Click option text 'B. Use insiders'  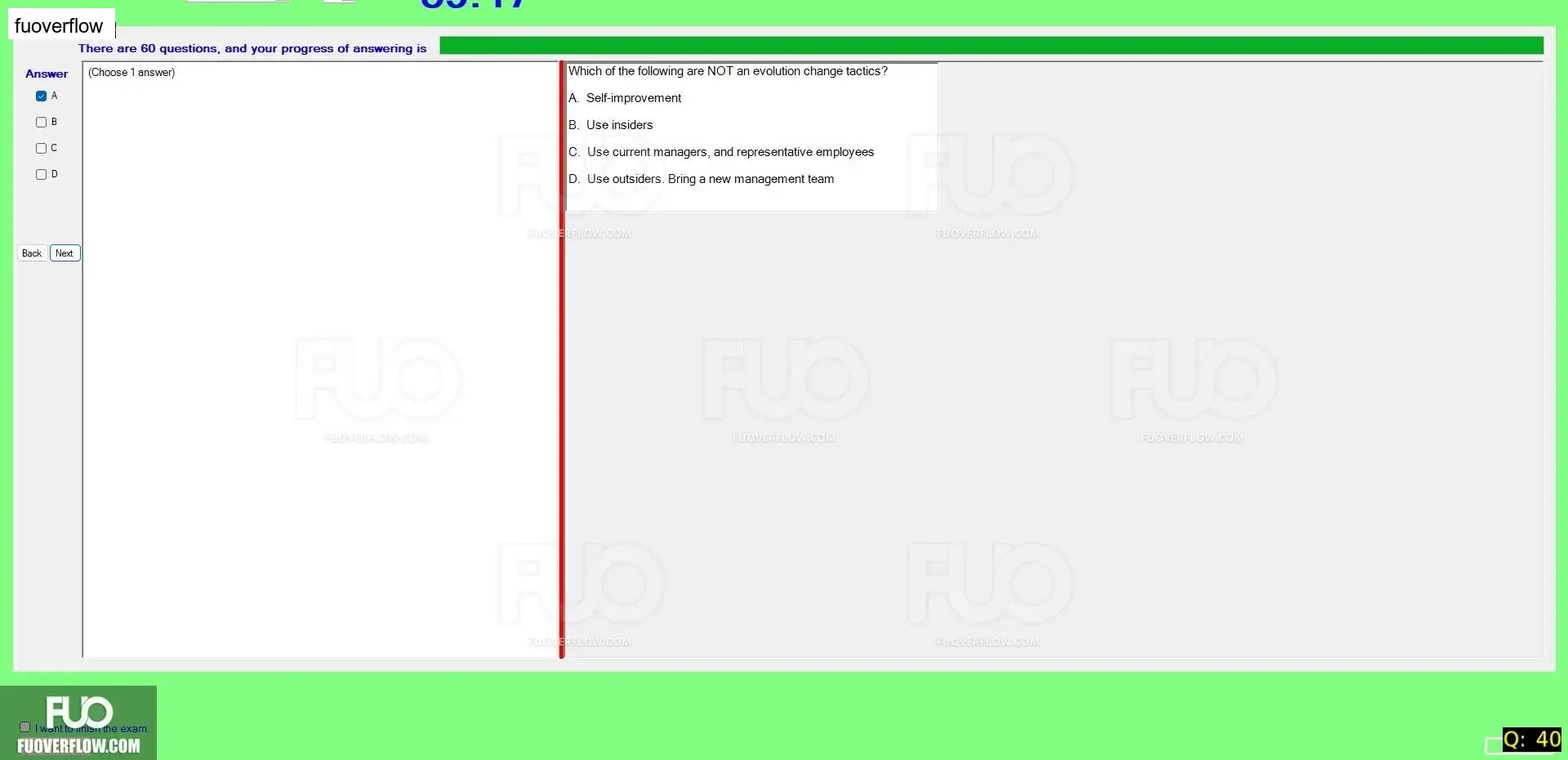[x=611, y=125]
